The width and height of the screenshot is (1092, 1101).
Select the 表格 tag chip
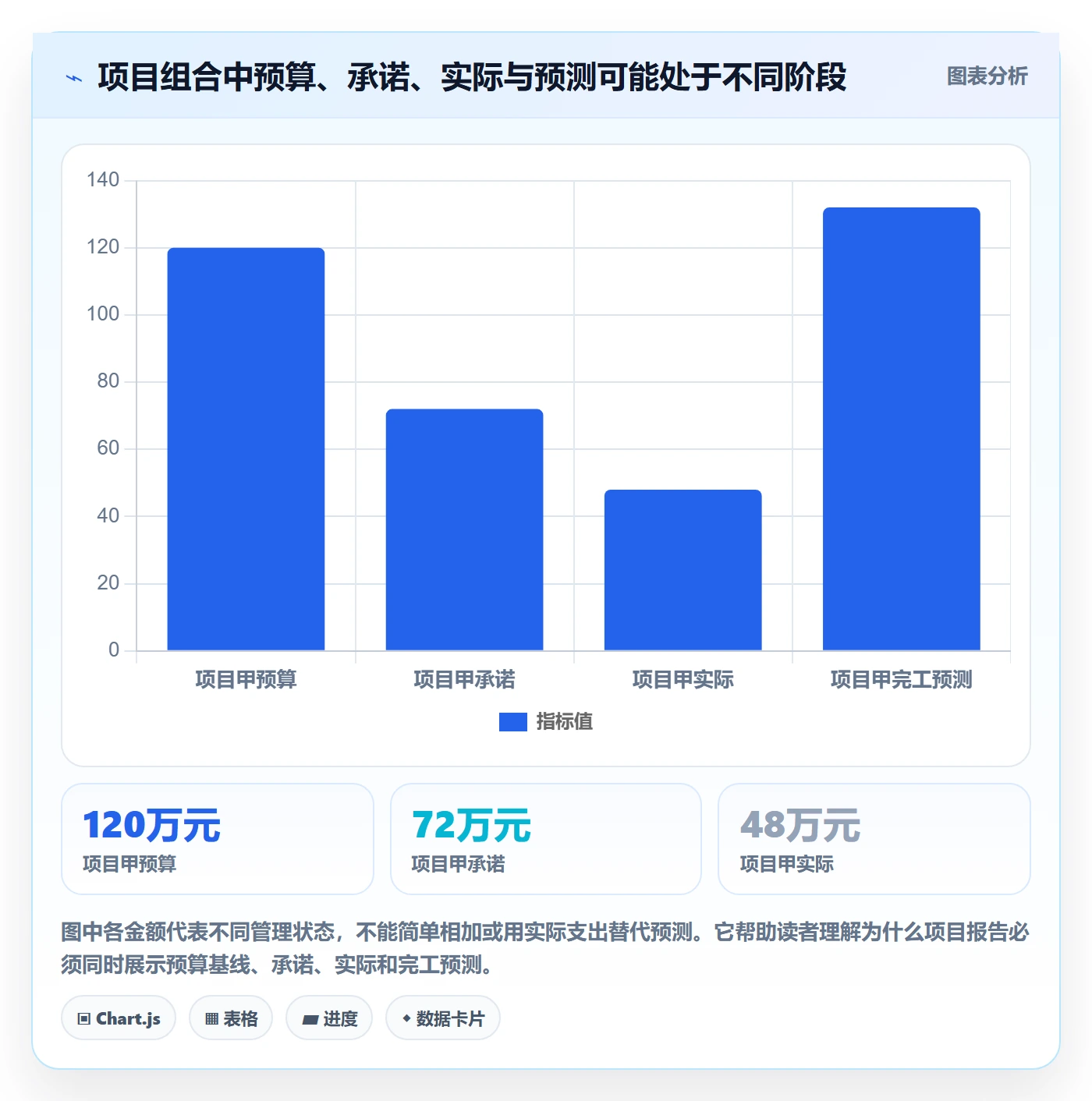(231, 1018)
